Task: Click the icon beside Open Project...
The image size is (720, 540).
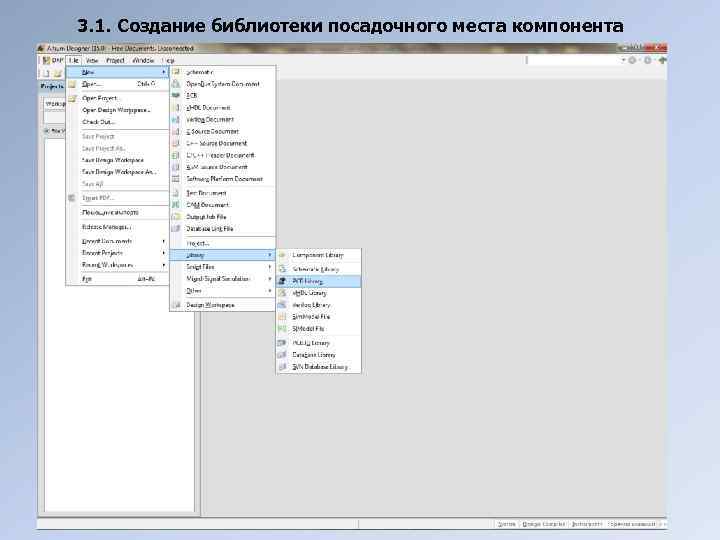Action: (x=72, y=98)
